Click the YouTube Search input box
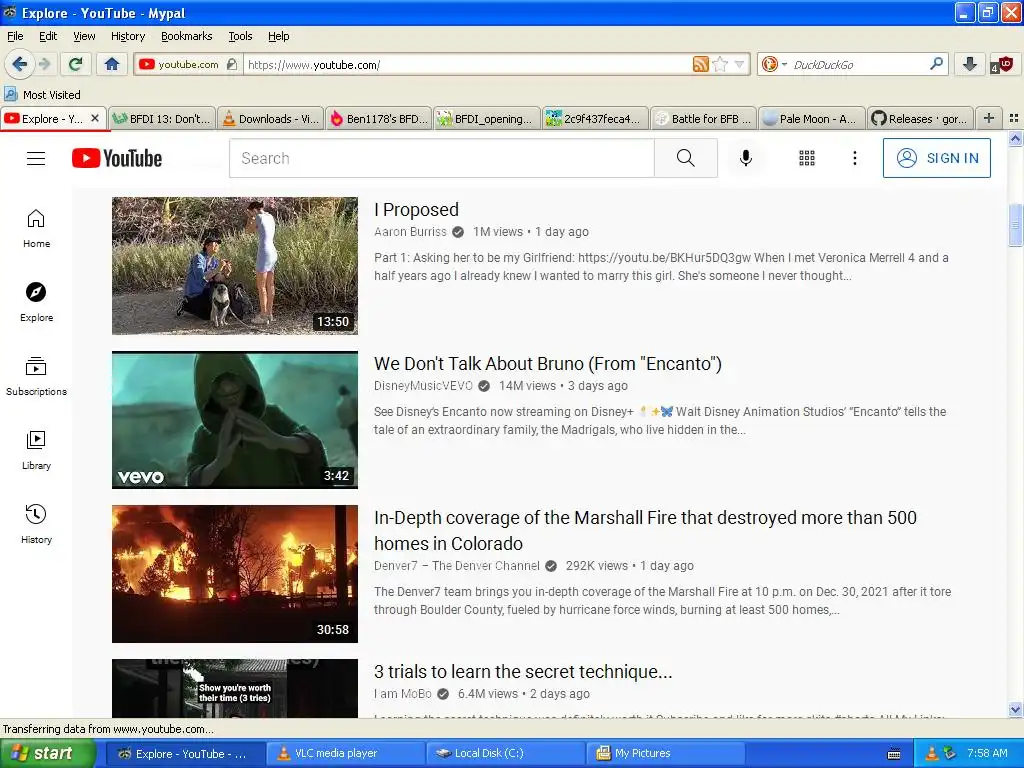Image resolution: width=1024 pixels, height=768 pixels. 441,158
